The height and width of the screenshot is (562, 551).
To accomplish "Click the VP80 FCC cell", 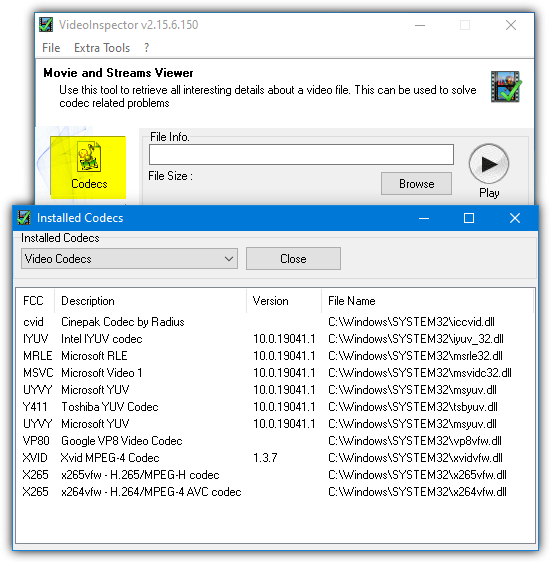I will click(36, 441).
